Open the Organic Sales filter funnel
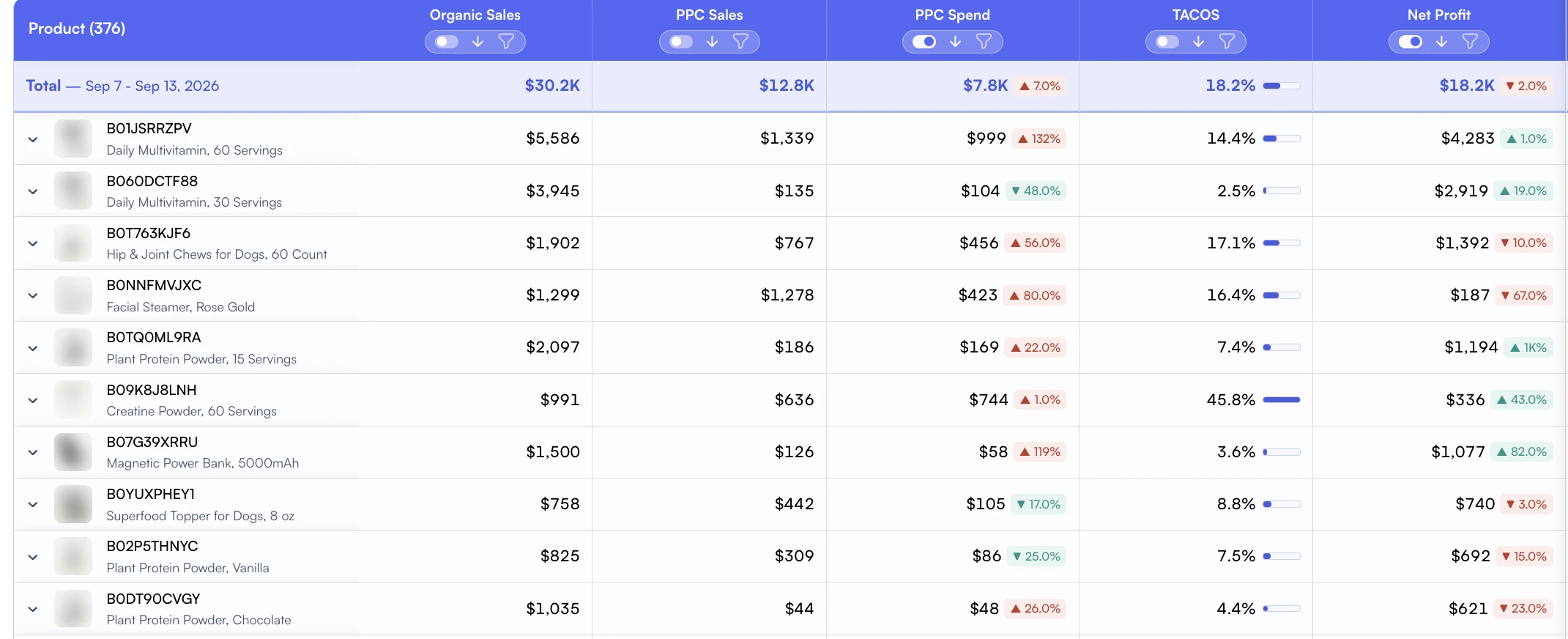This screenshot has height=639, width=1568. tap(506, 42)
